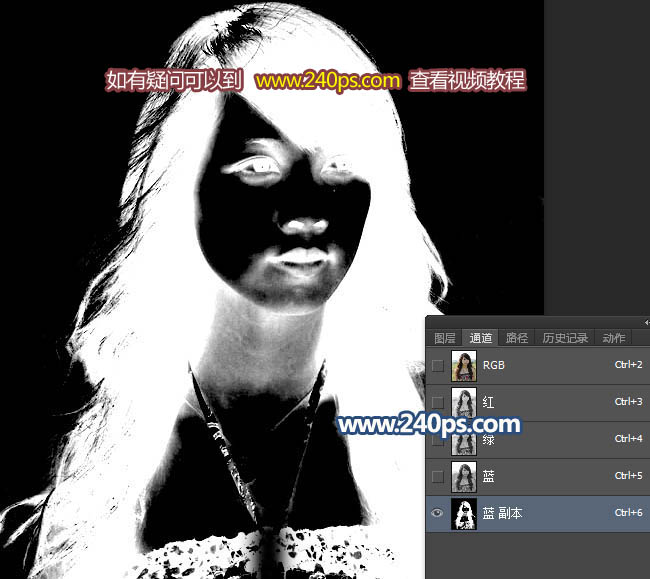Enable visibility for the 绿 (Green) channel
650x579 pixels.
437,439
